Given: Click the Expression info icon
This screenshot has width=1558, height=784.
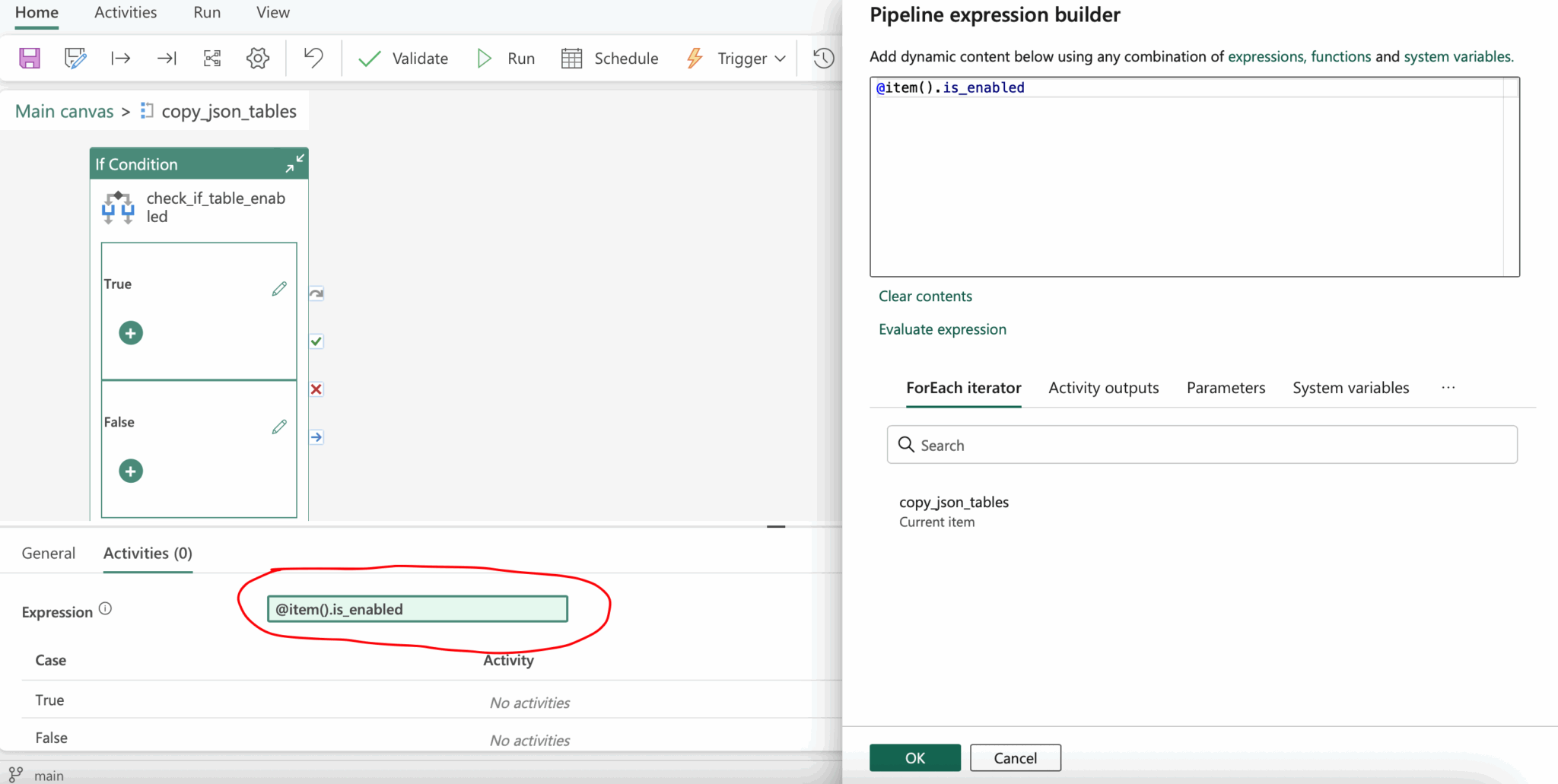Looking at the screenshot, I should point(106,608).
